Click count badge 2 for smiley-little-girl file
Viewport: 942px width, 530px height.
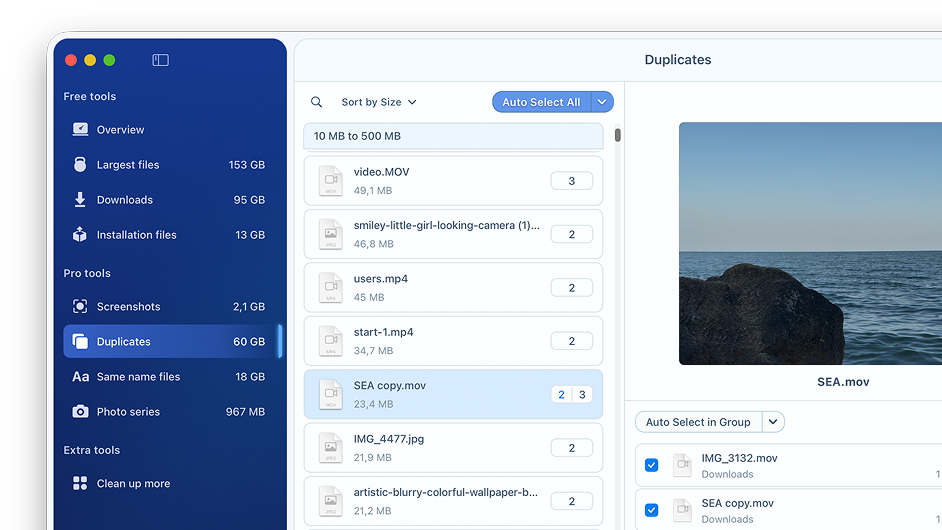571,234
